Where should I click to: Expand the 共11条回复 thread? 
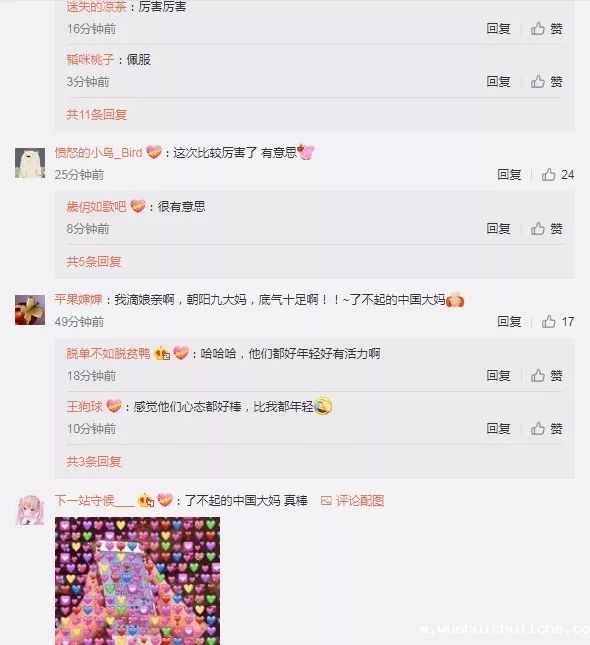coord(97,114)
